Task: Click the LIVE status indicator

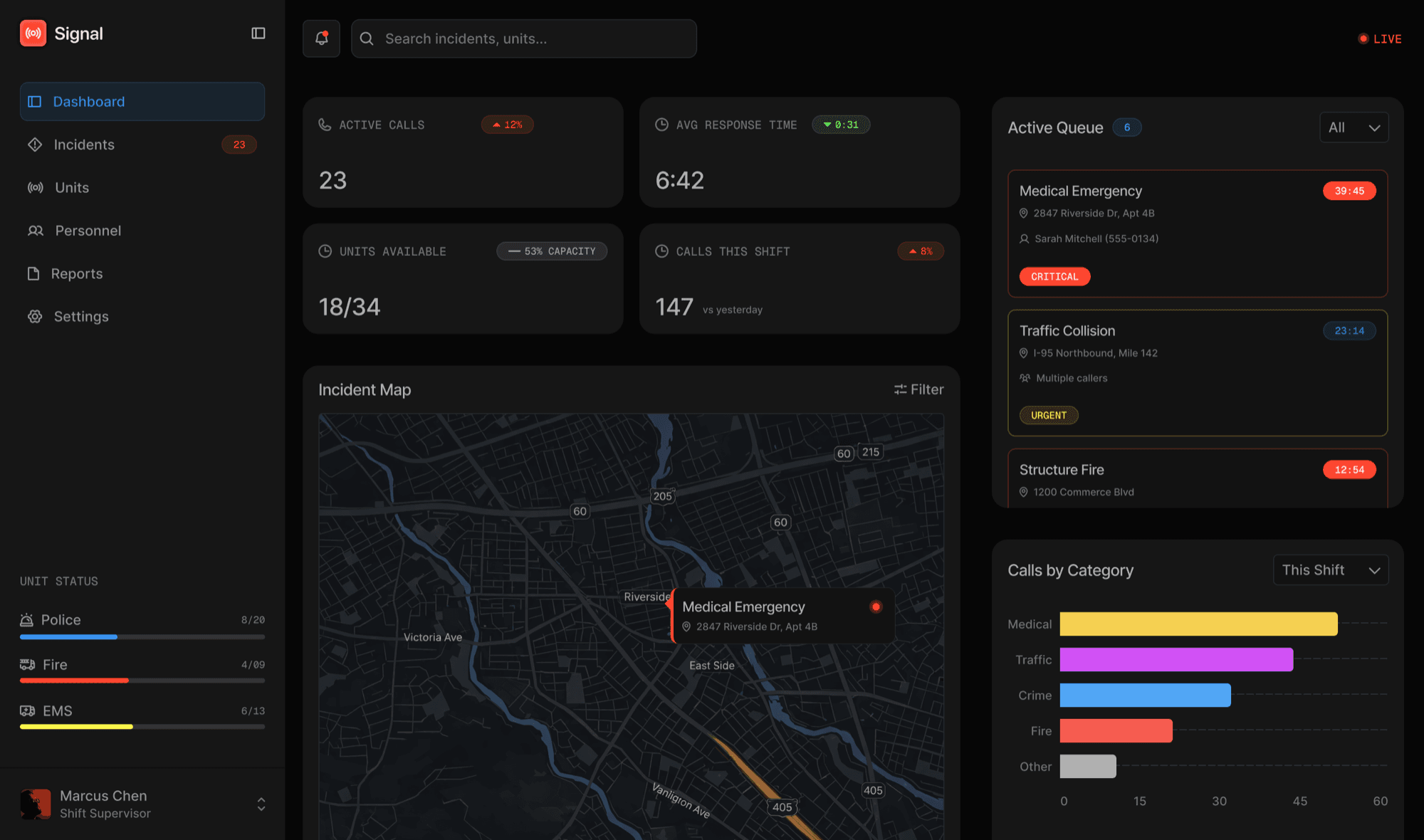Action: 1380,39
